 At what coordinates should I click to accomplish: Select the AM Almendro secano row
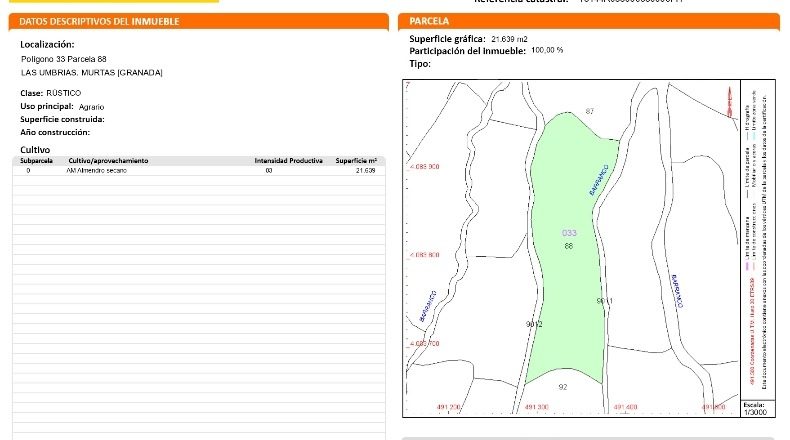click(x=199, y=170)
